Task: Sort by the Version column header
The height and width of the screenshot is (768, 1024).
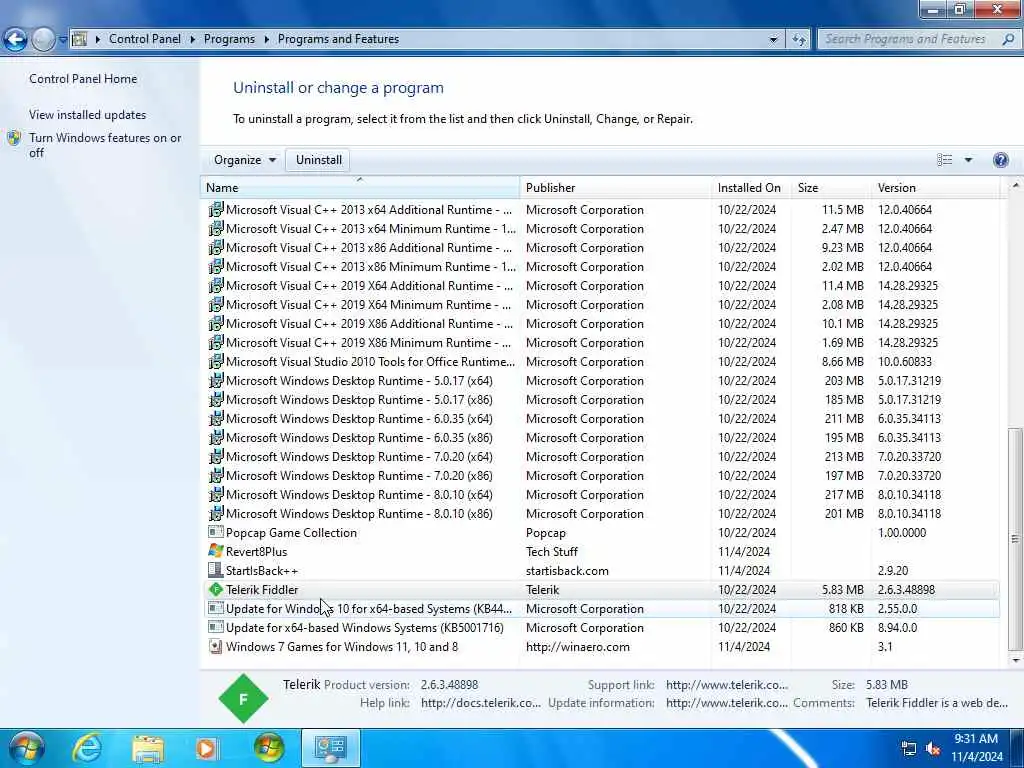Action: [x=935, y=187]
